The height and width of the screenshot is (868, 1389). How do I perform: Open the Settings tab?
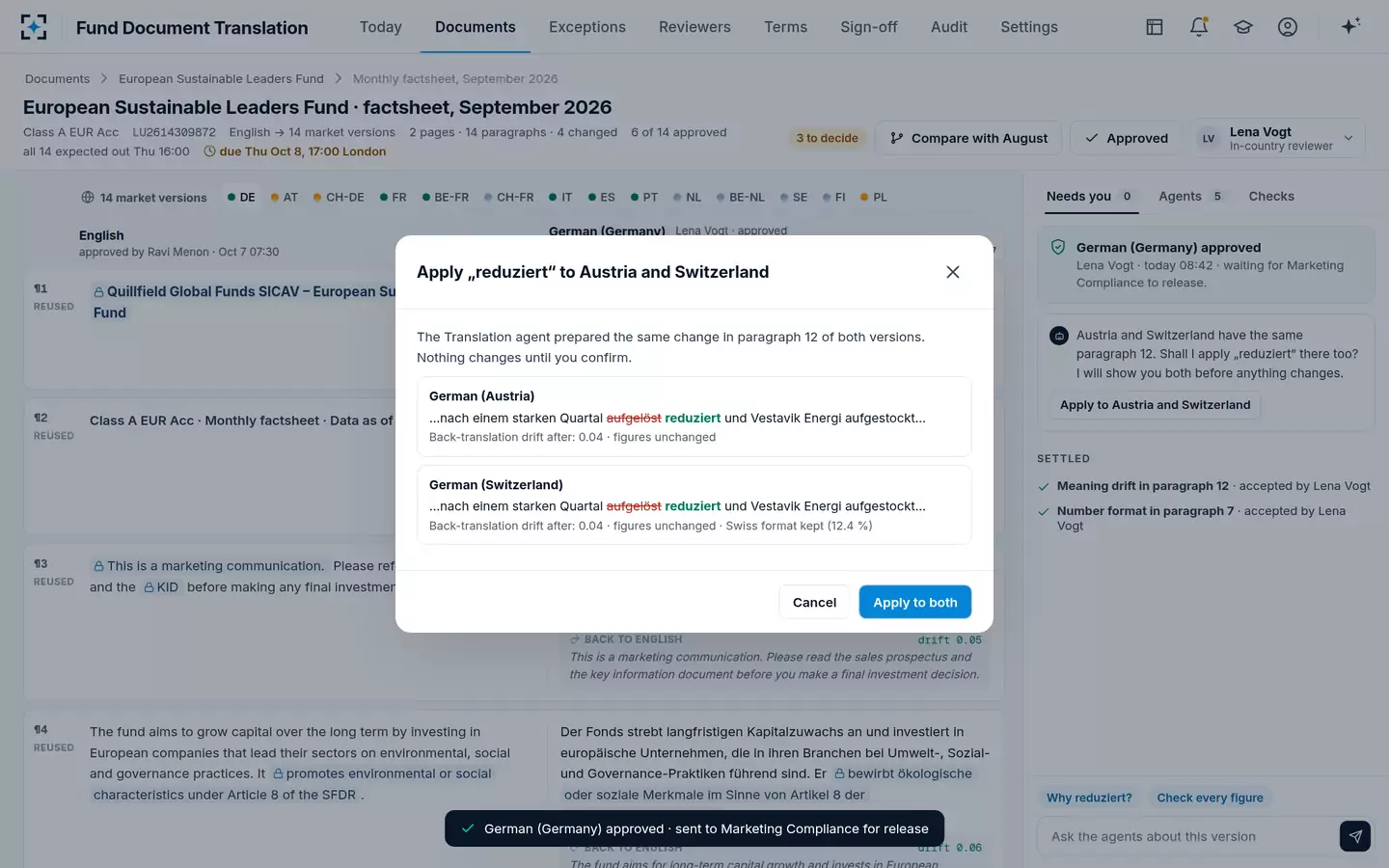coord(1029,27)
